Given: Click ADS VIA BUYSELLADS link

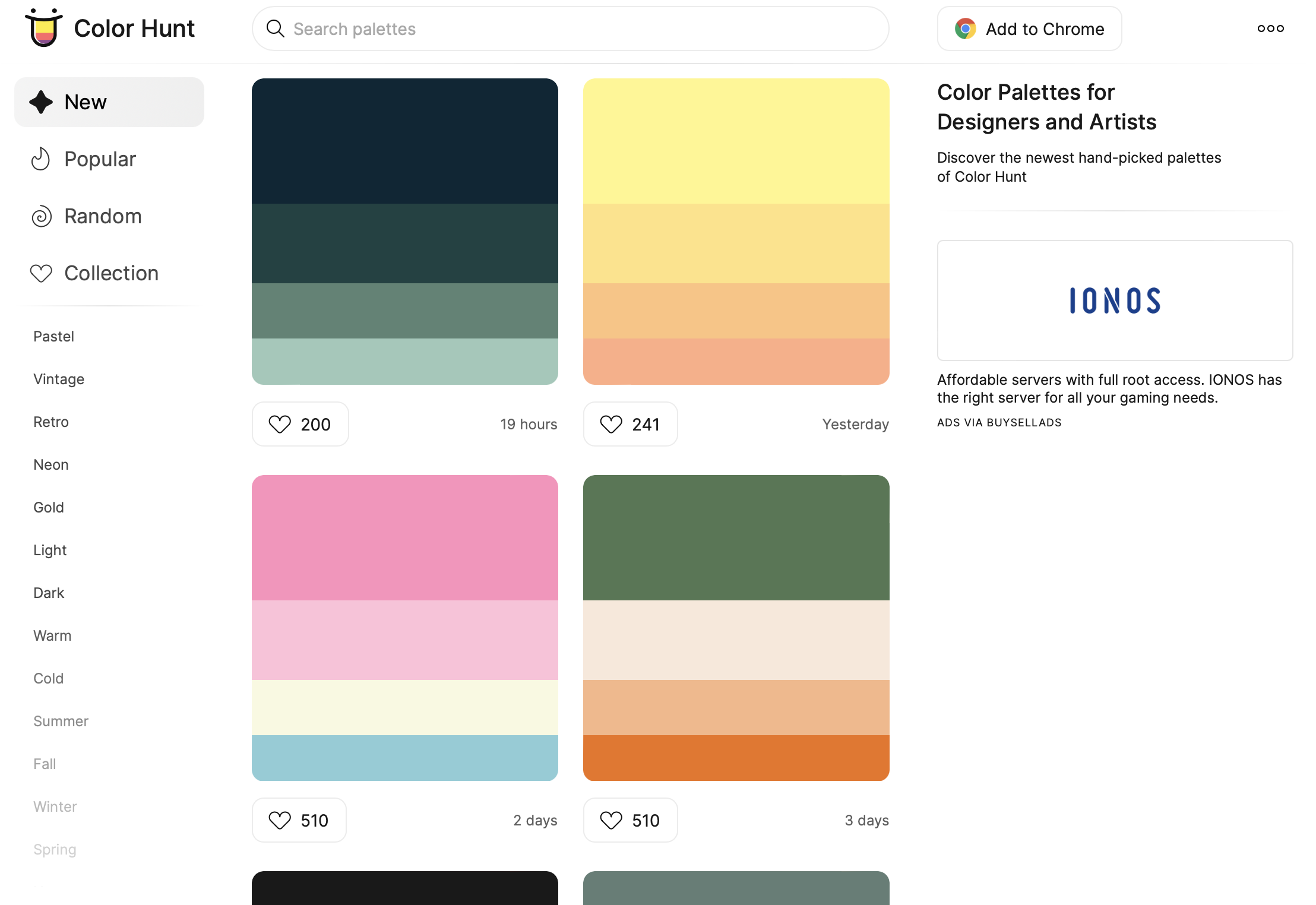Looking at the screenshot, I should tap(999, 423).
